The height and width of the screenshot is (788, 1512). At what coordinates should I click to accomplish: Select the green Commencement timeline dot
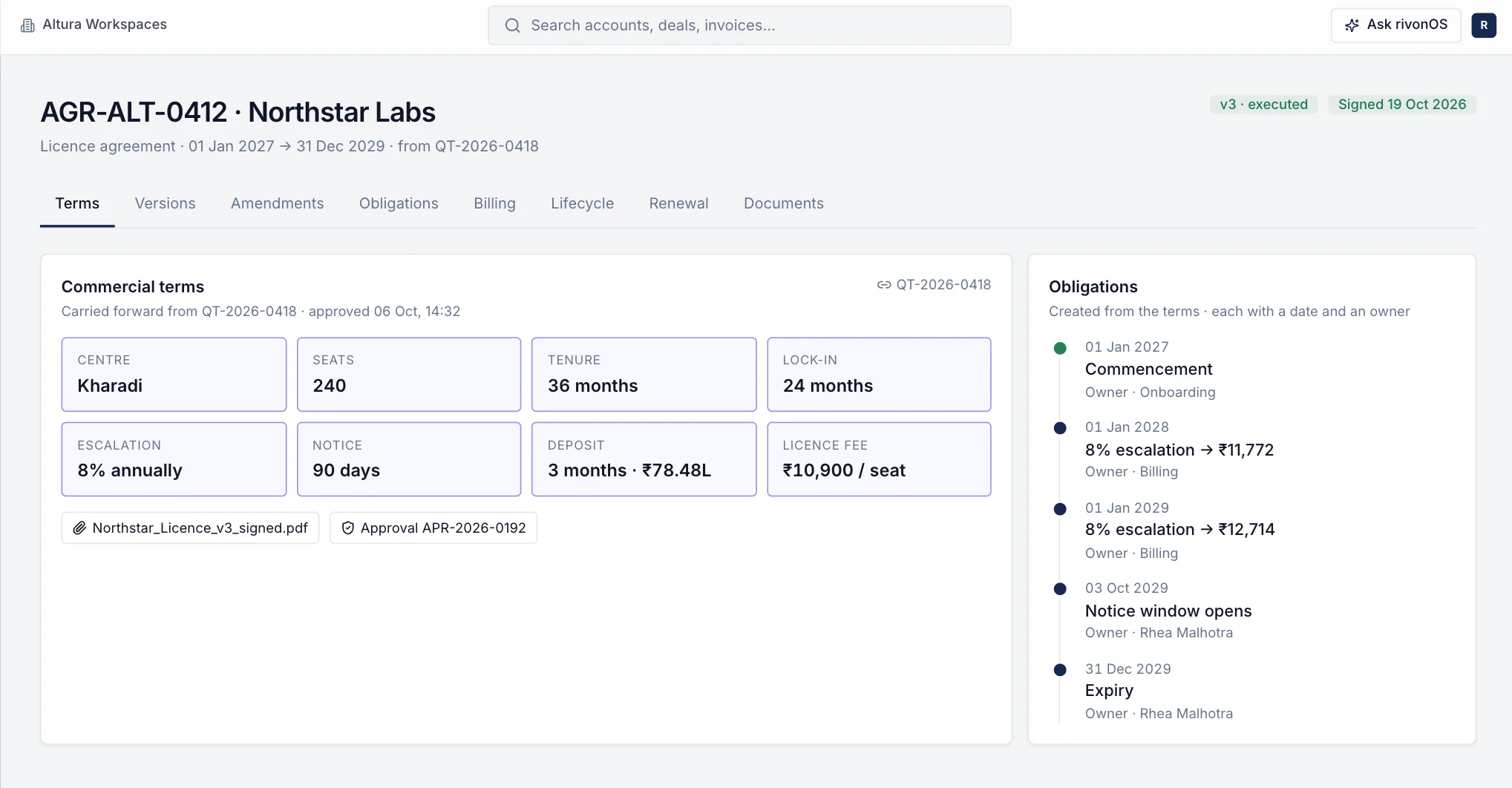[x=1060, y=348]
